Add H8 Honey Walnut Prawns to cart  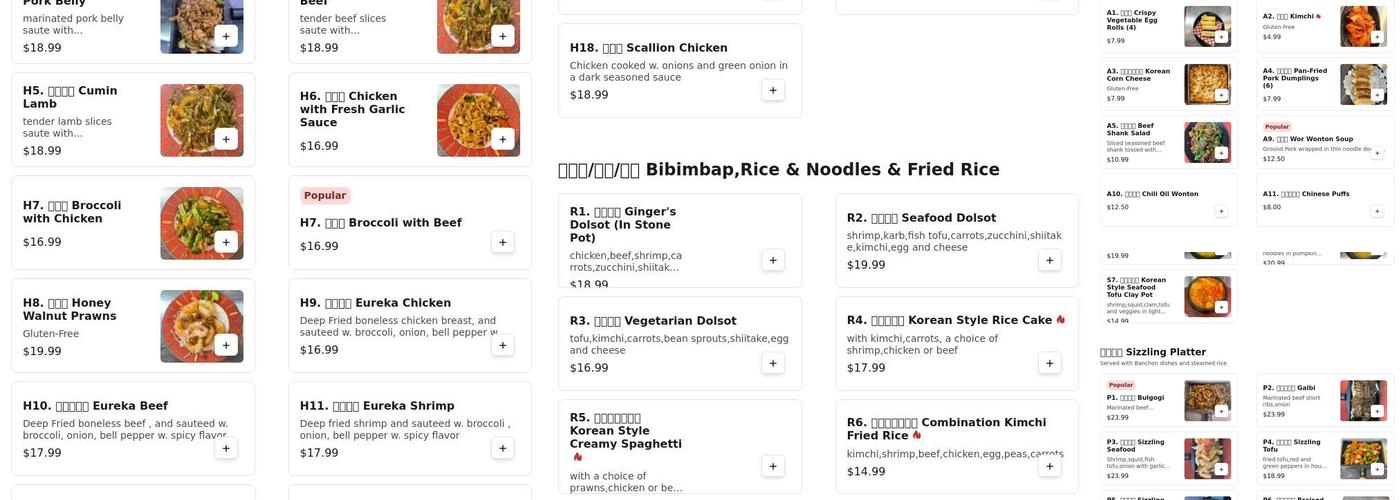point(226,345)
